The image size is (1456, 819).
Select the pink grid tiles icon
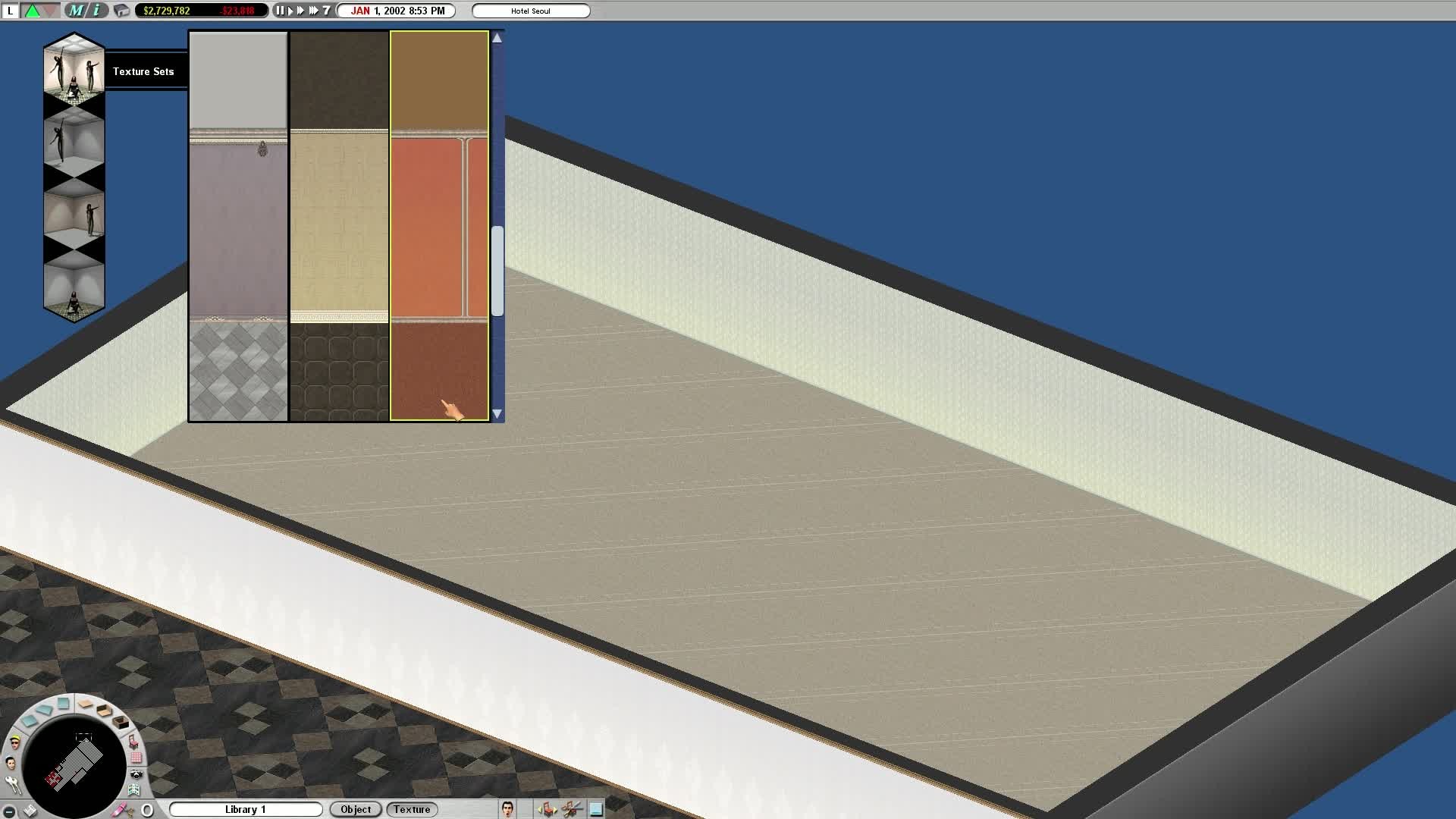point(136,757)
